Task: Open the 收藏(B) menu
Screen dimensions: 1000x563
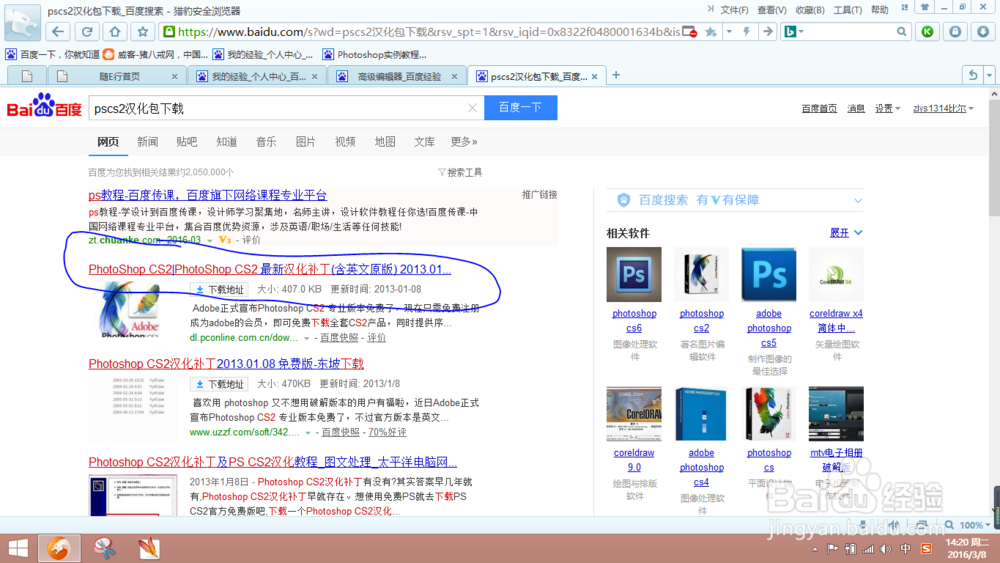Action: click(x=810, y=10)
